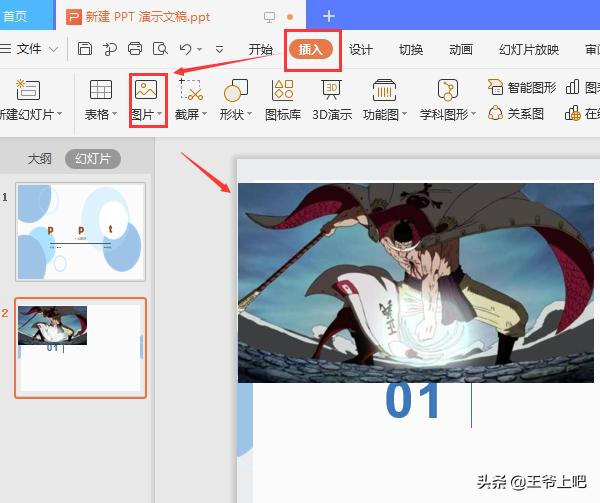Select the Table (表格) icon
This screenshot has width=600, height=503.
coord(101,90)
